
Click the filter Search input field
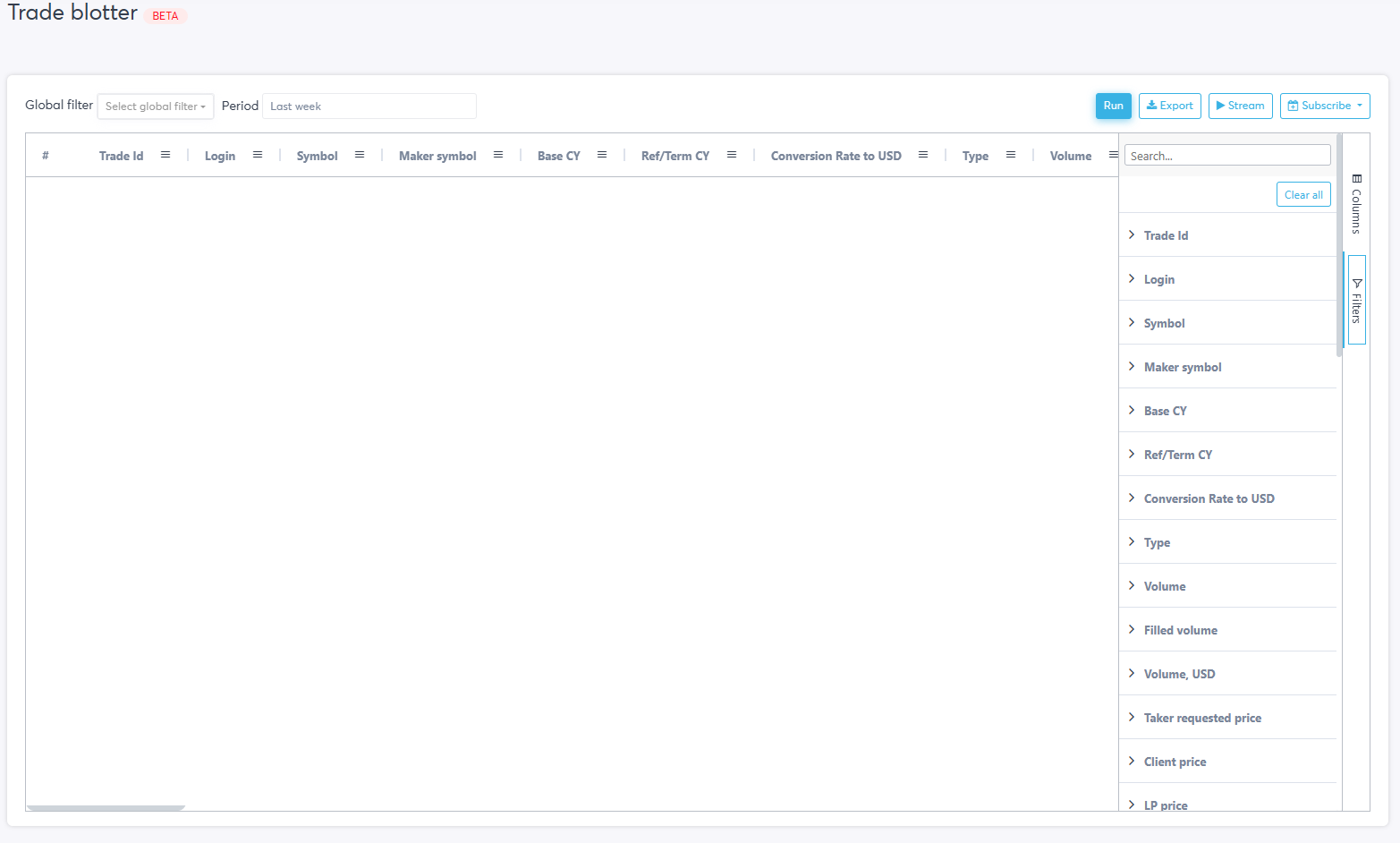click(1226, 156)
